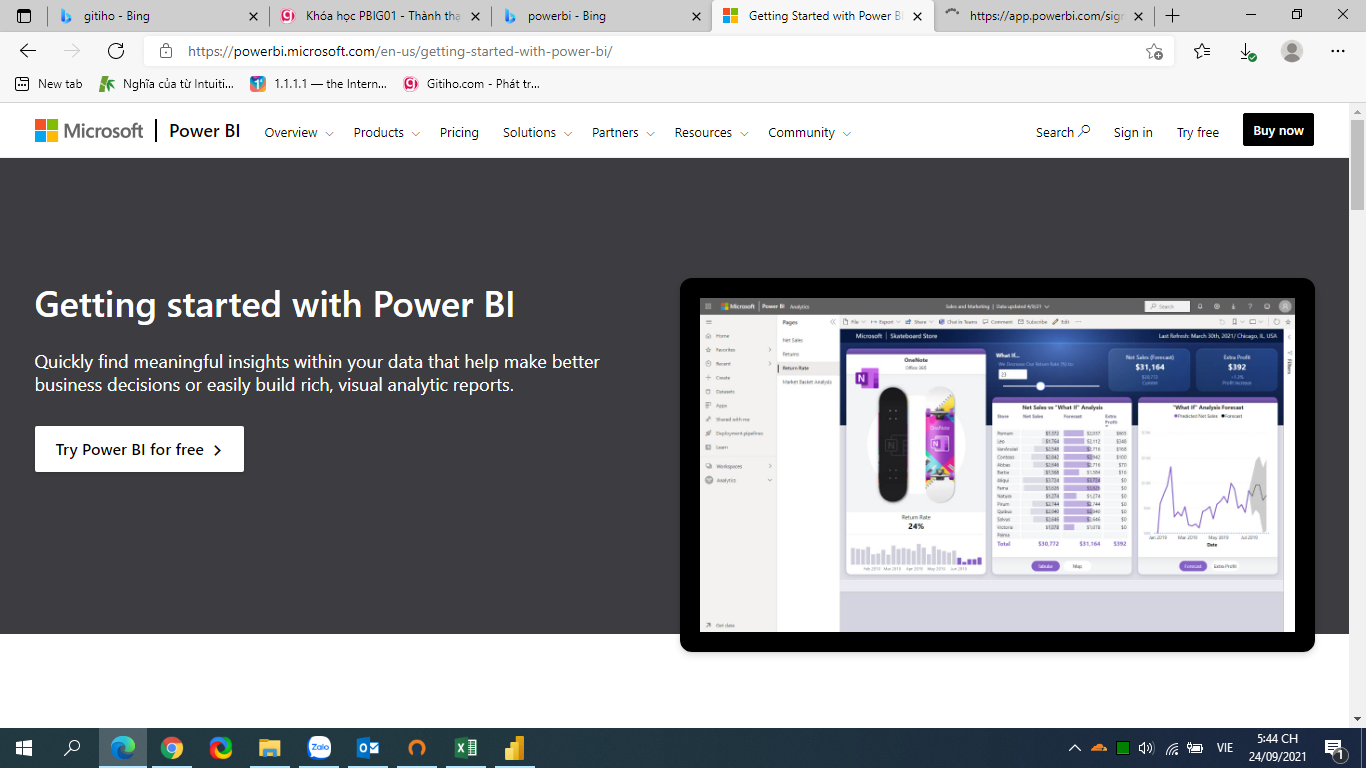Image resolution: width=1366 pixels, height=768 pixels.
Task: Click the Microsoft logo
Action: click(x=89, y=131)
